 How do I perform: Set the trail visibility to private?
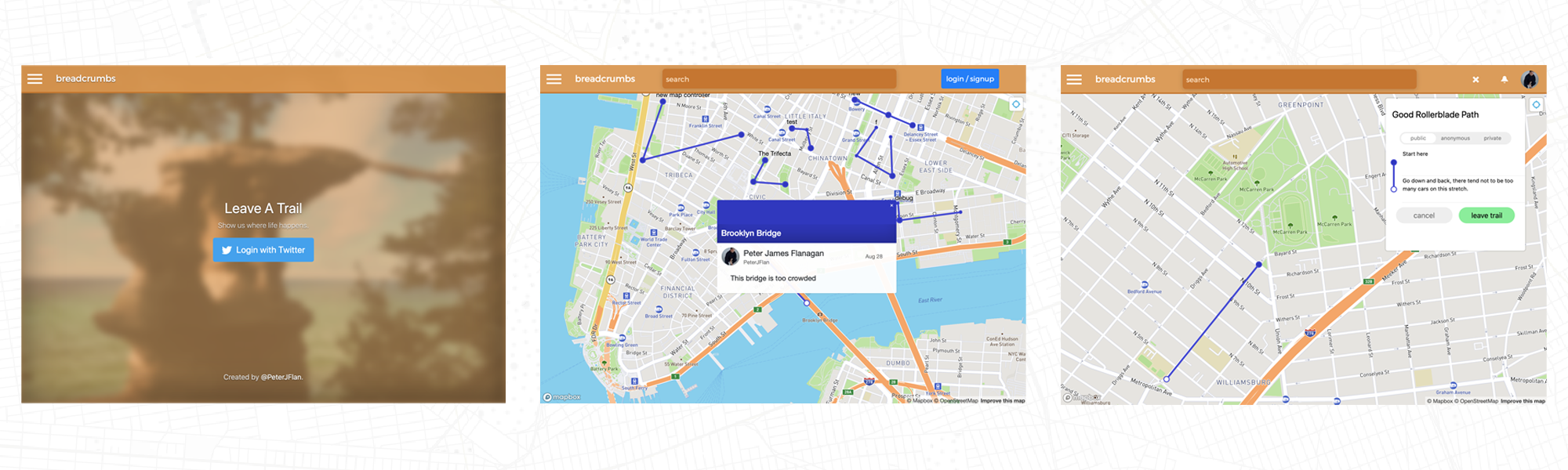click(x=1493, y=139)
